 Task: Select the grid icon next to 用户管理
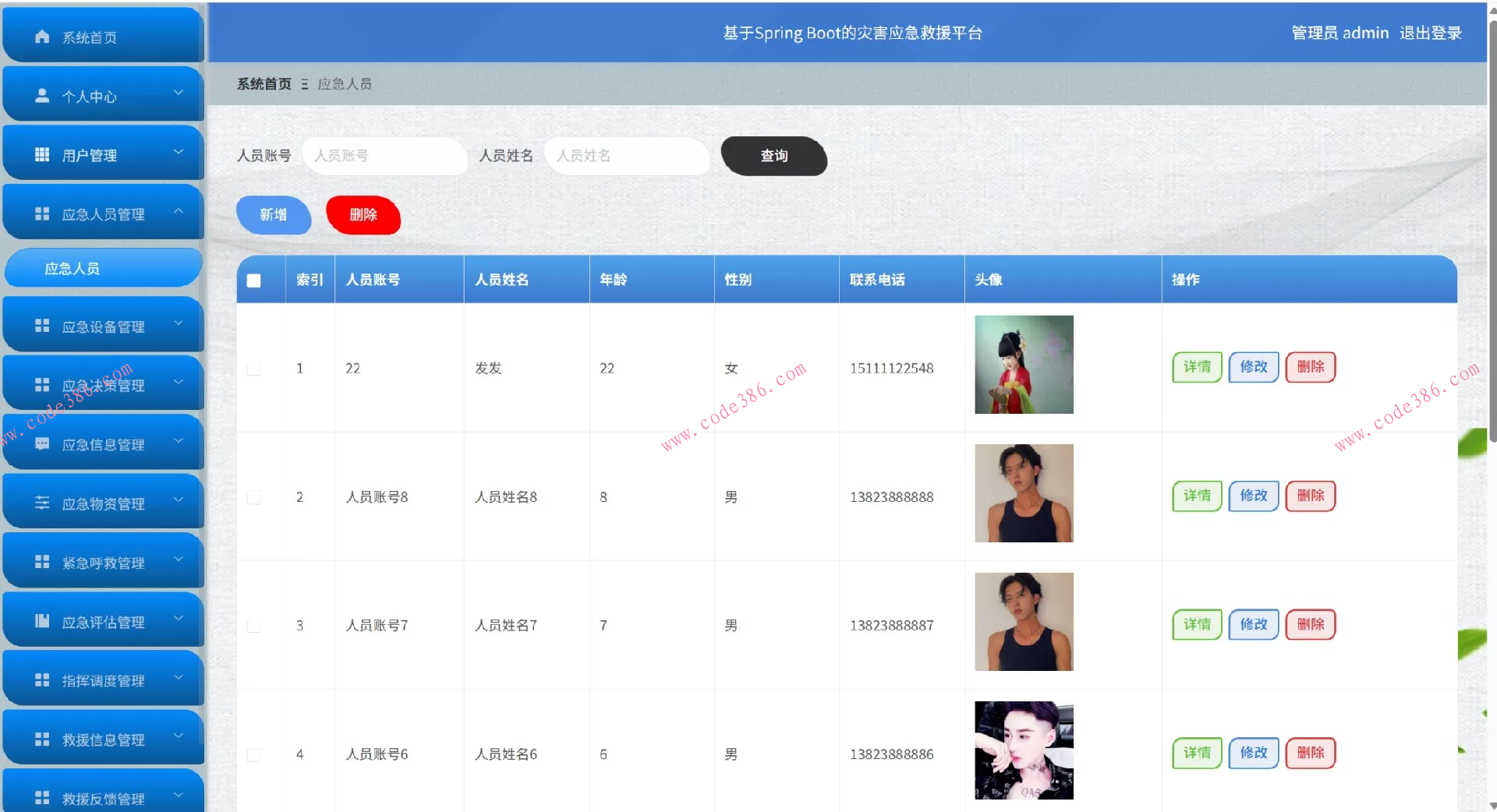41,154
